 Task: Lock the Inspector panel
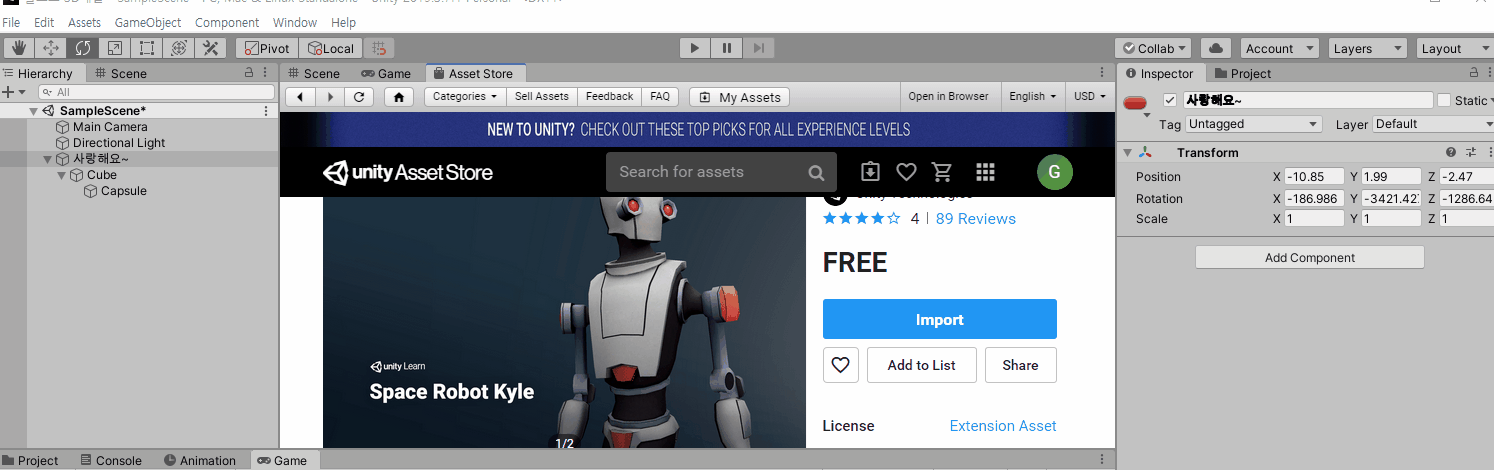click(x=1473, y=73)
